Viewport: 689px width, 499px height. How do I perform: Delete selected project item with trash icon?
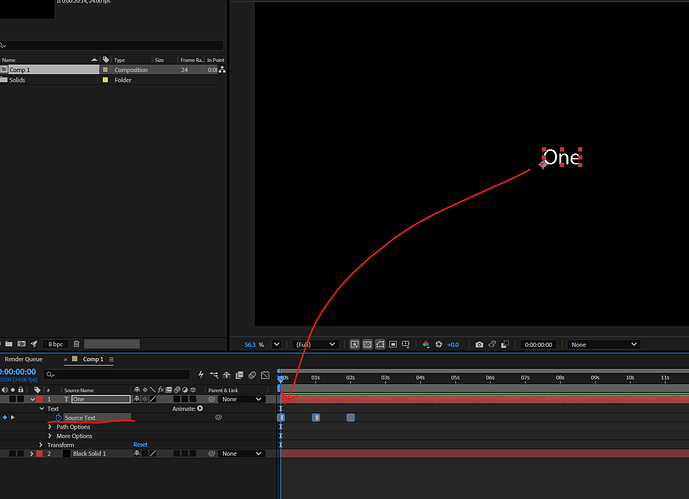click(x=76, y=344)
